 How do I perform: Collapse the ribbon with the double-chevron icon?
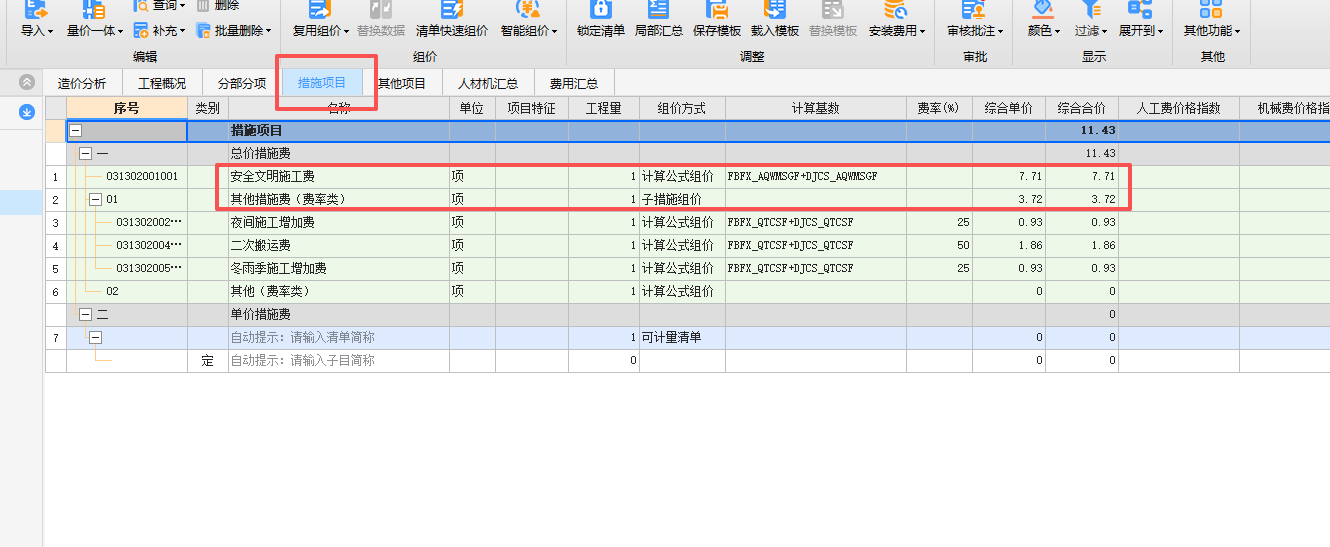pos(27,82)
